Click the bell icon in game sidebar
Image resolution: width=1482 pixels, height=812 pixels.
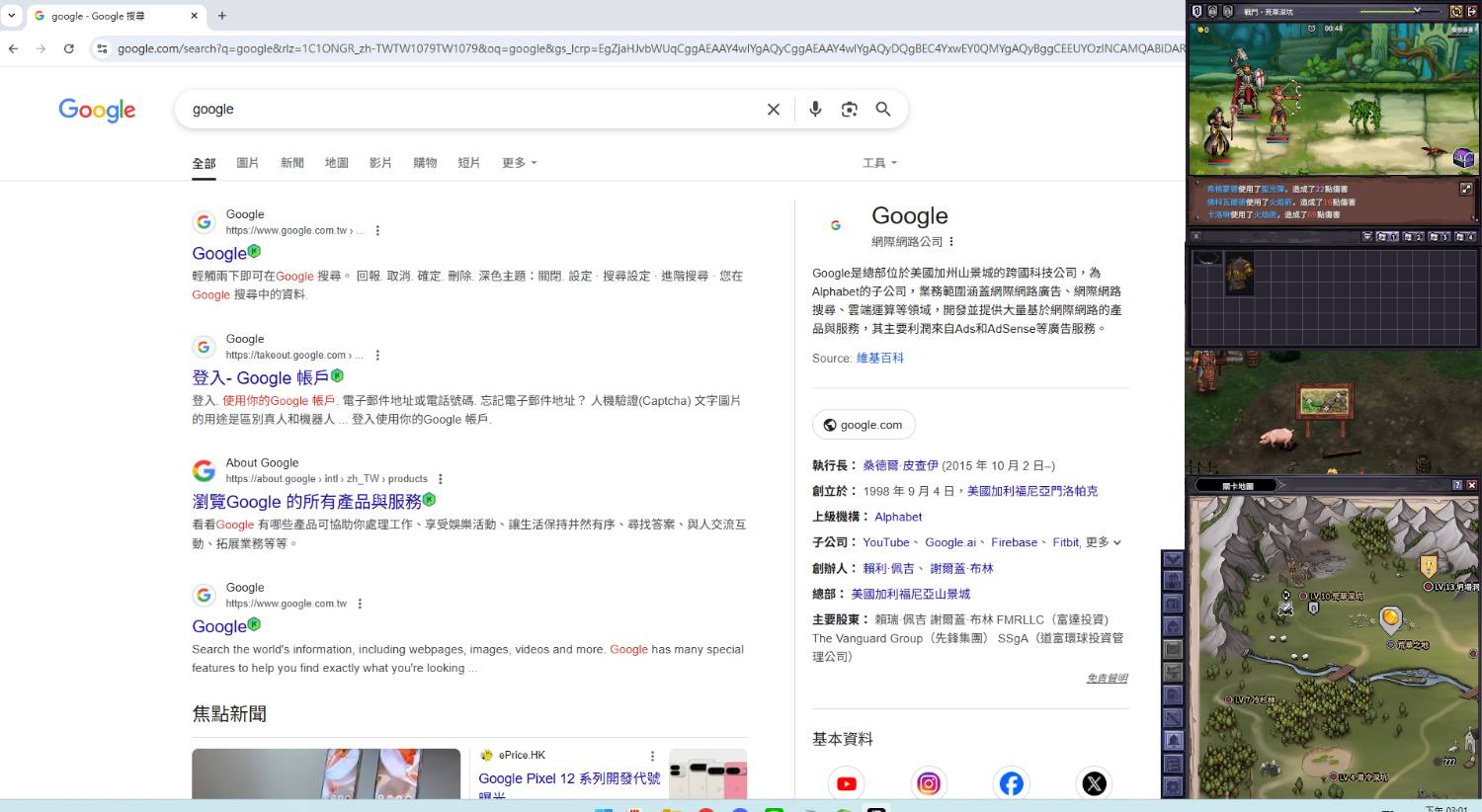pos(1173,740)
